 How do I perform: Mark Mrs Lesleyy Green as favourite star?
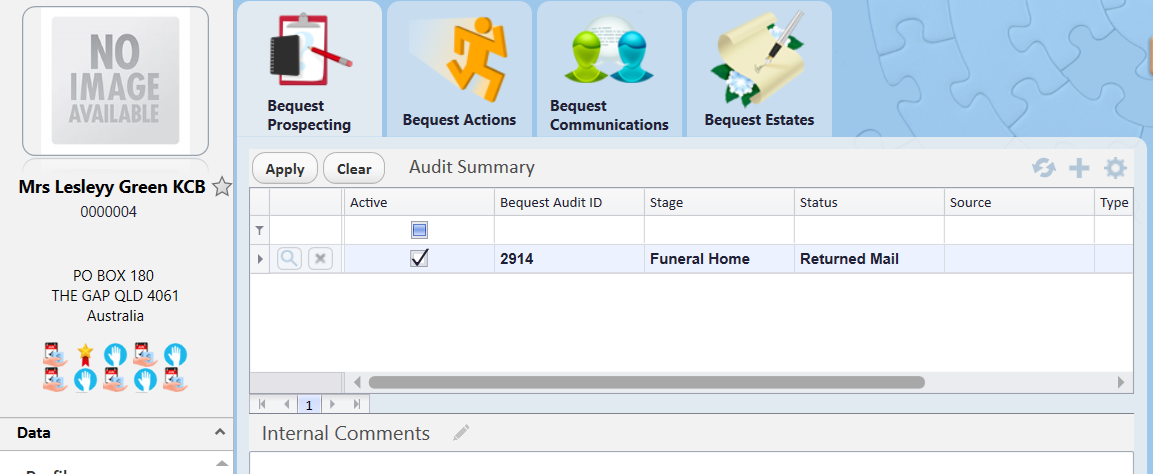(221, 187)
